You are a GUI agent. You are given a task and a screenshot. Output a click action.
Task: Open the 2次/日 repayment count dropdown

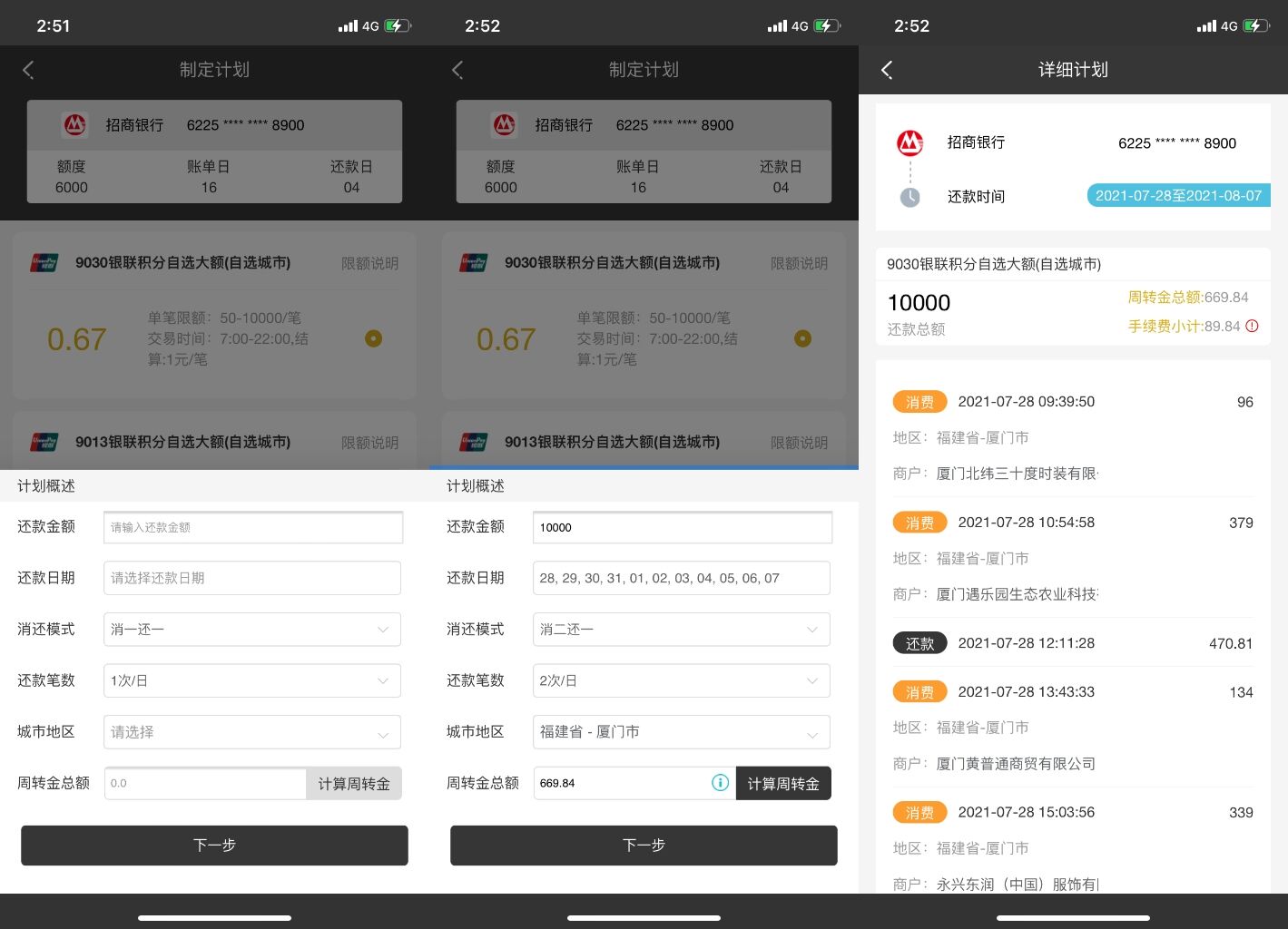point(681,680)
